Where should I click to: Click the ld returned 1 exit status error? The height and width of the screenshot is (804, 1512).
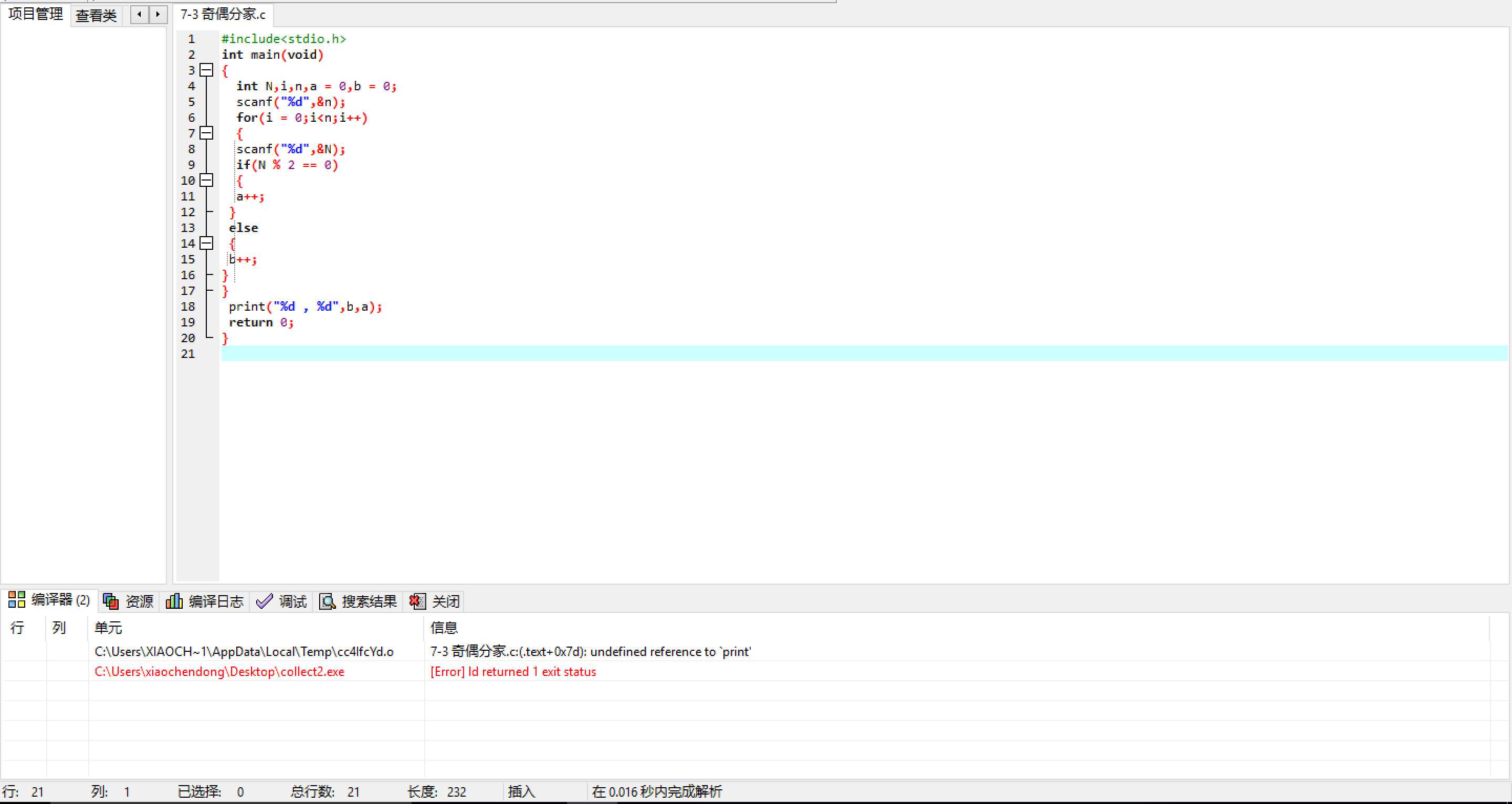[513, 671]
